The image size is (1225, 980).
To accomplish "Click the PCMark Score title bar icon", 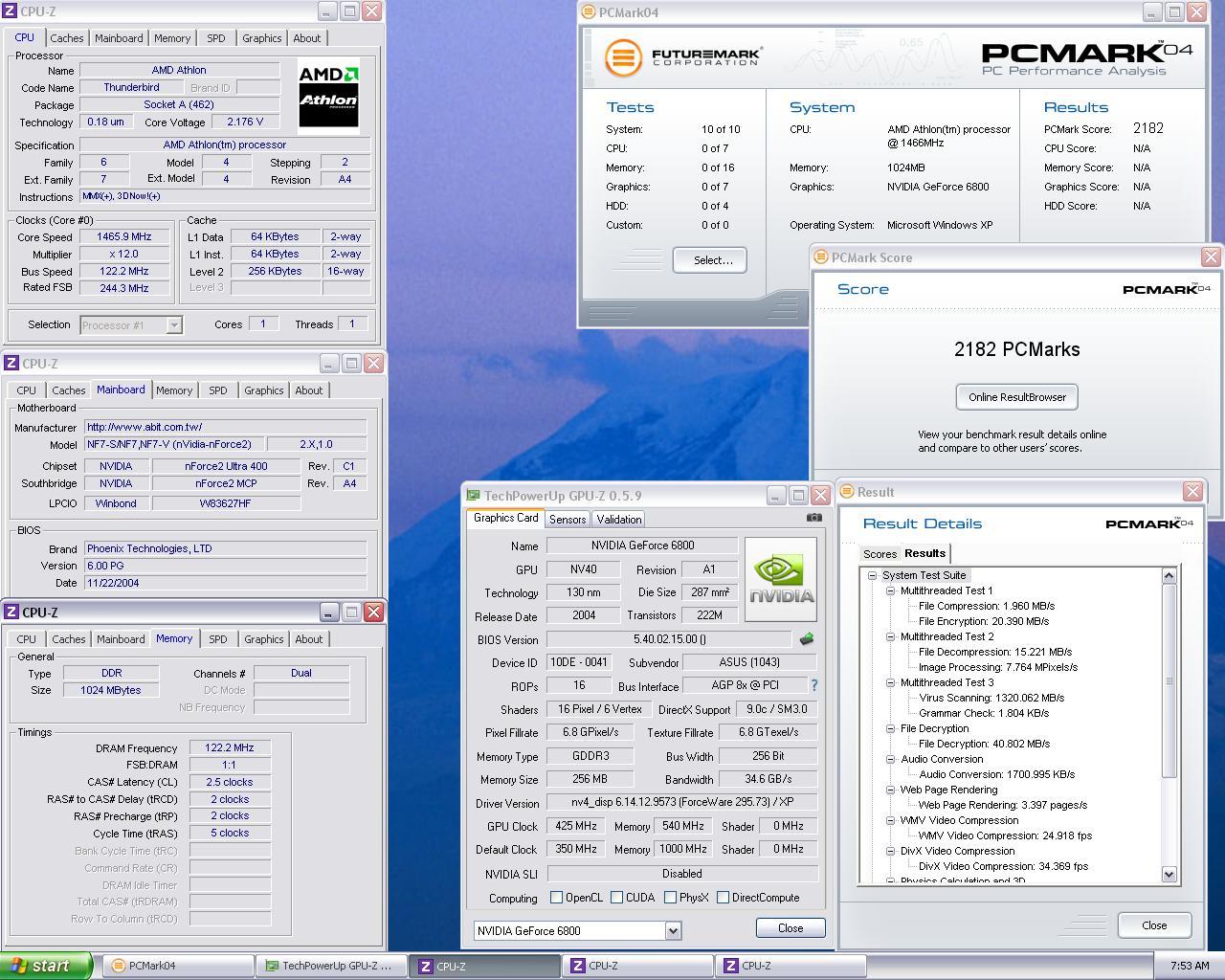I will point(820,256).
